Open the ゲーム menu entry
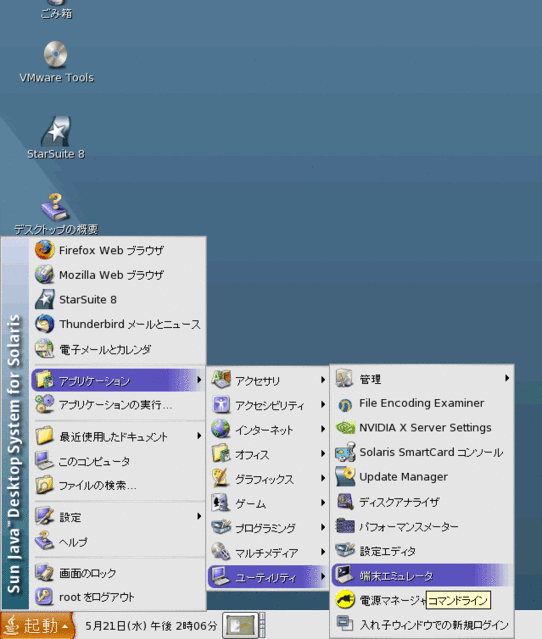Image resolution: width=542 pixels, height=639 pixels. coord(269,503)
